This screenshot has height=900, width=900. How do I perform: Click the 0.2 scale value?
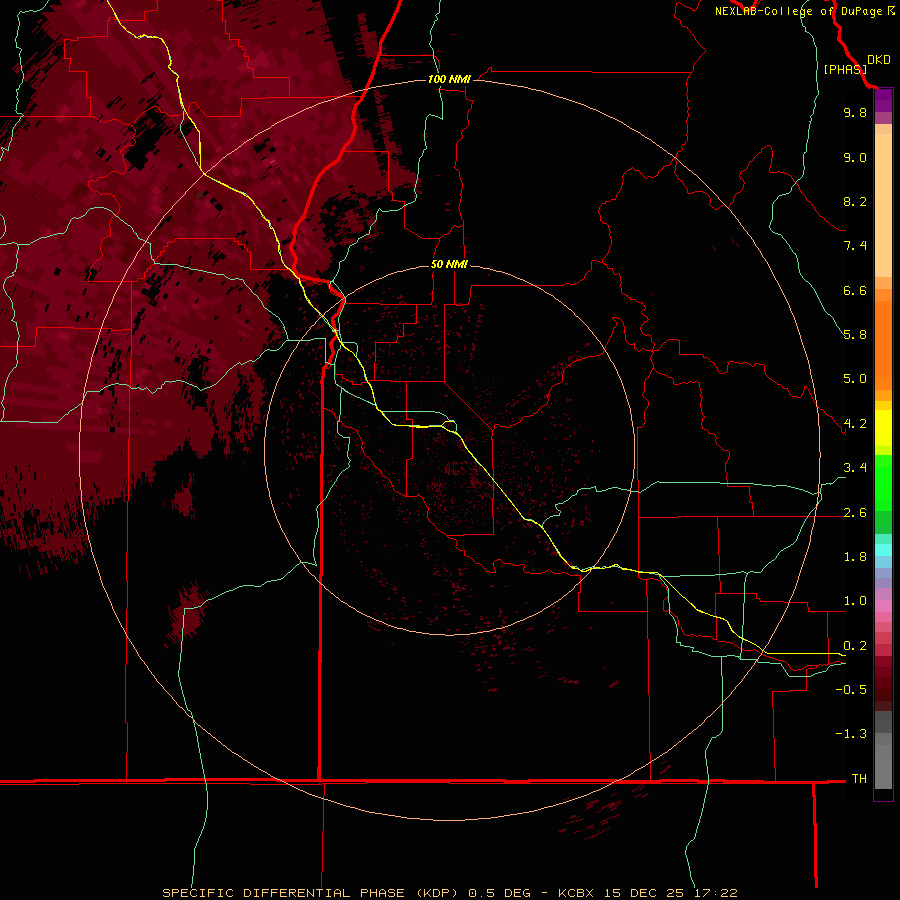855,646
